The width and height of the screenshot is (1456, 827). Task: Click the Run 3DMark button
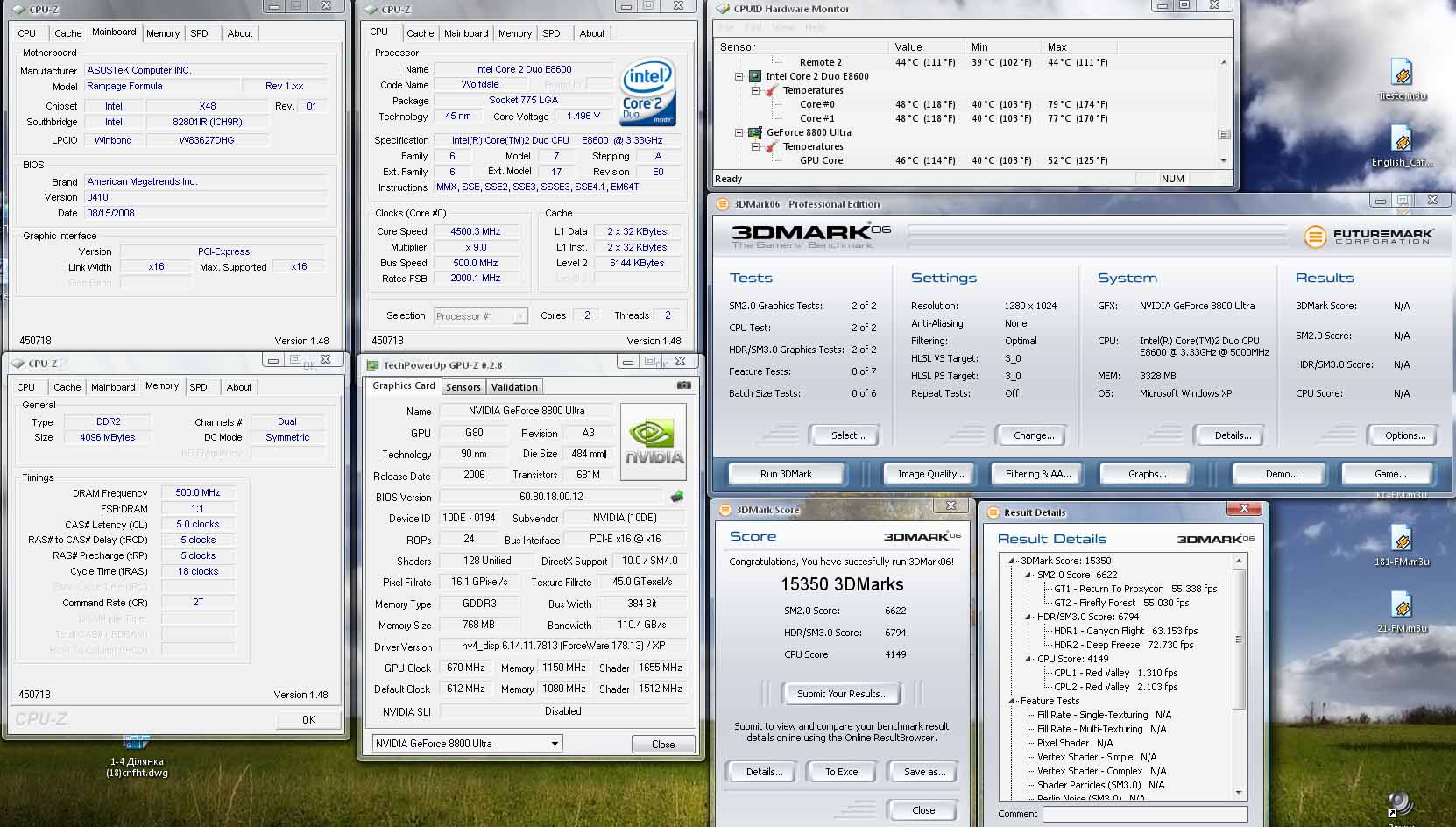786,474
